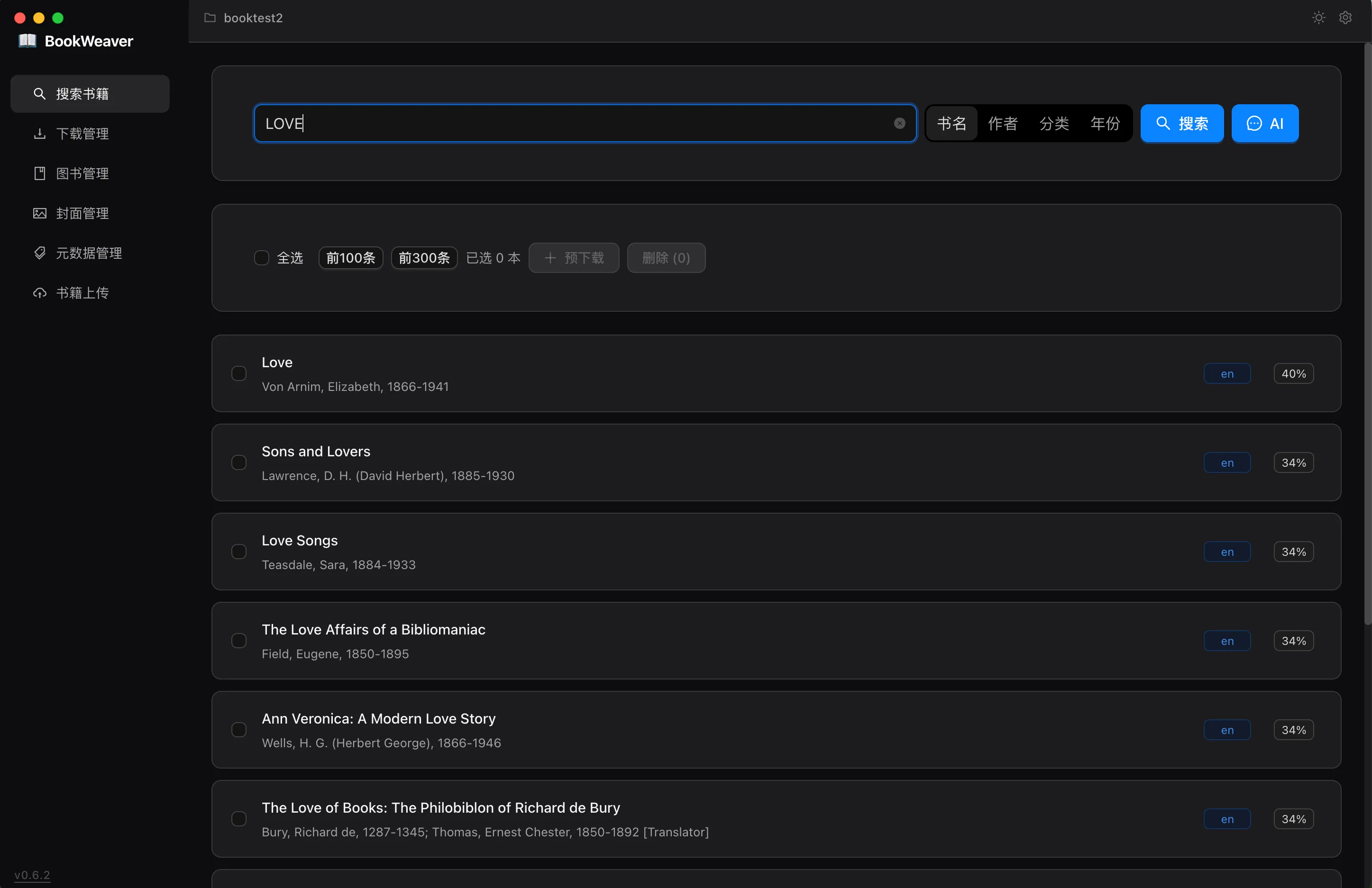This screenshot has width=1372, height=888.
Task: Click the booktest2 folder icon
Action: coord(210,18)
